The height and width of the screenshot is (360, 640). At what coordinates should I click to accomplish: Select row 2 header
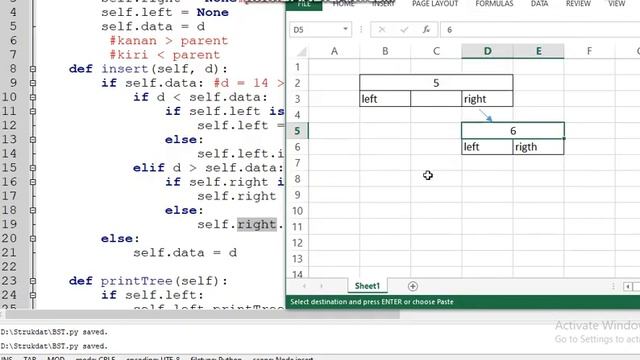pos(298,83)
